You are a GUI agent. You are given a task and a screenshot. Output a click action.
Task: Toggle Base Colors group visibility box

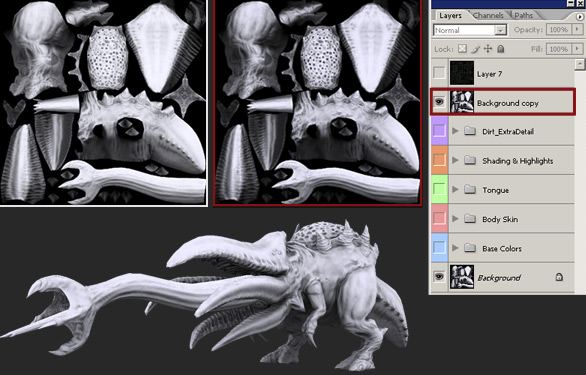coord(439,248)
